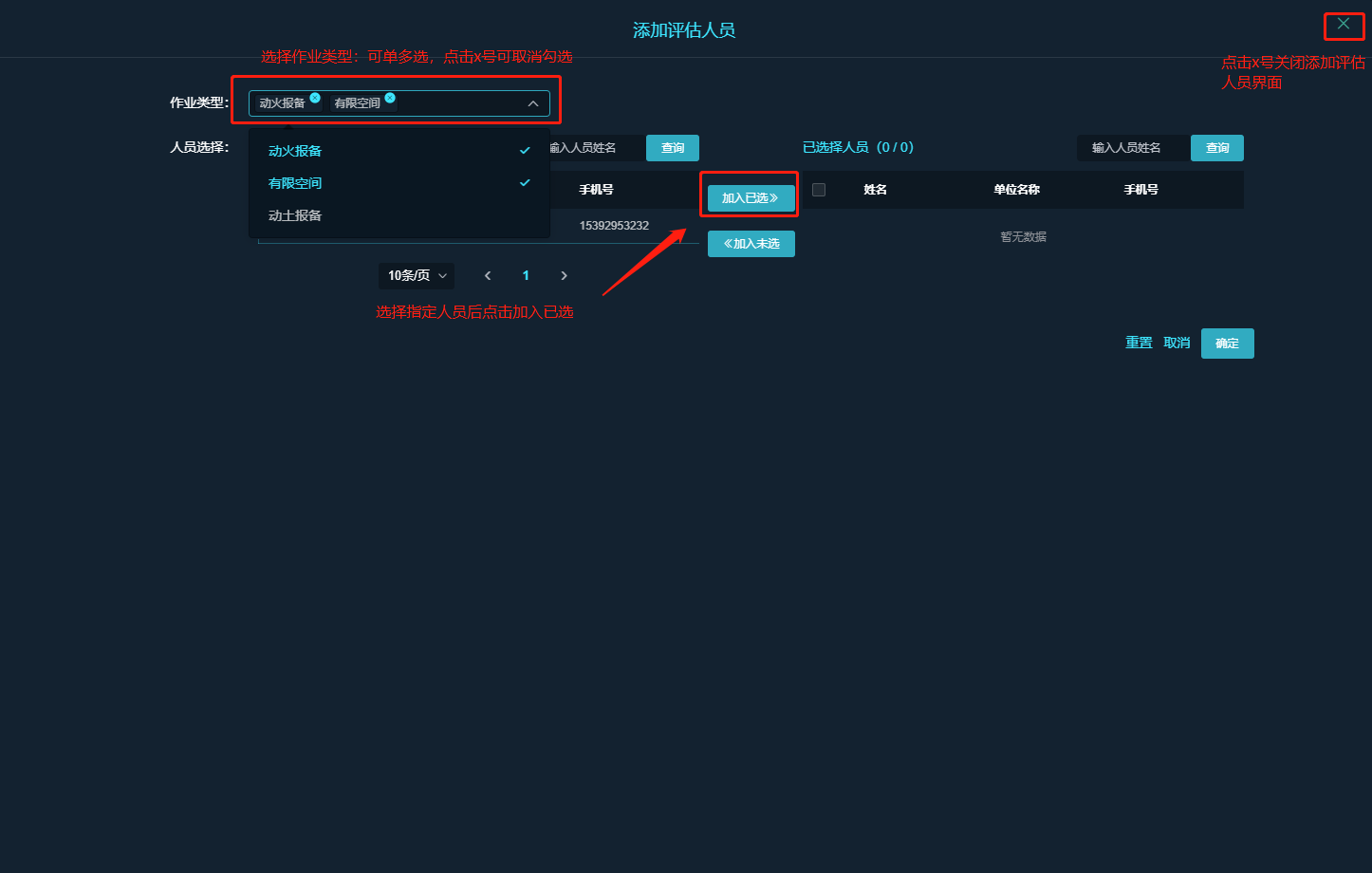
Task: Click the 加入已选 button
Action: (751, 198)
